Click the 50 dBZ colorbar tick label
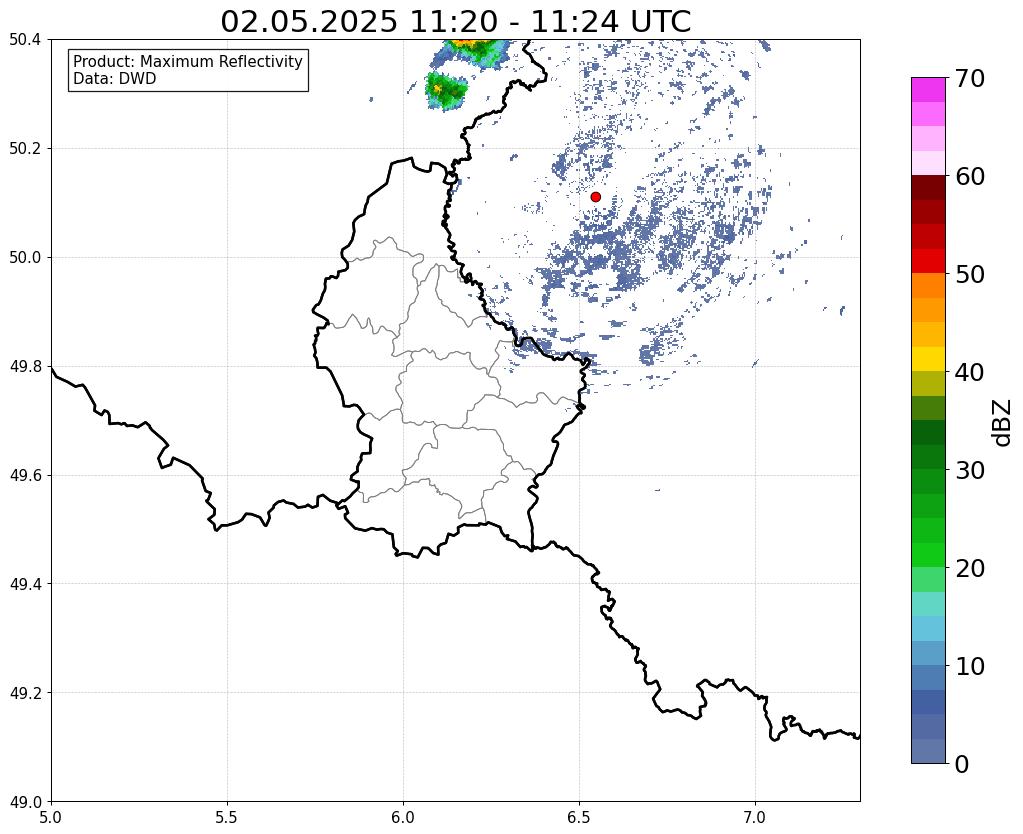The width and height of the screenshot is (1023, 834). 970,274
